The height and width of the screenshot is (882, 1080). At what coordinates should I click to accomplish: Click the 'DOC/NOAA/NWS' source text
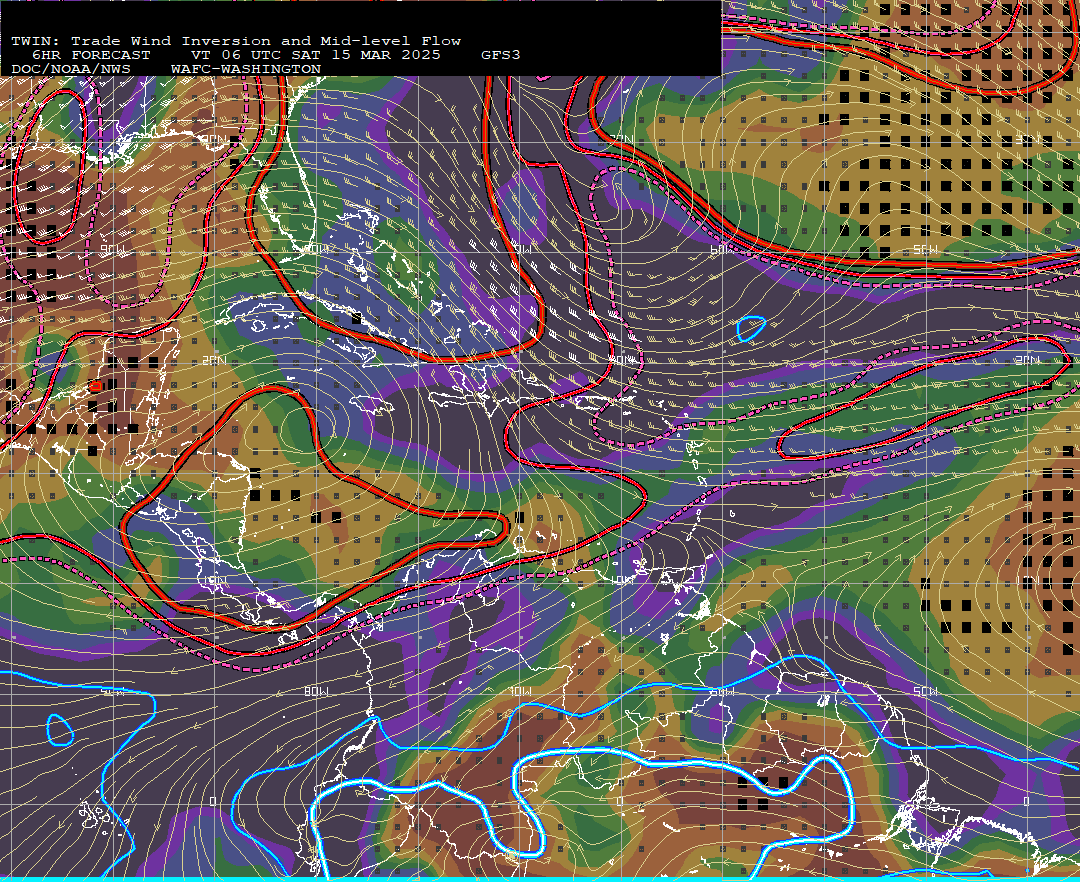(x=71, y=70)
